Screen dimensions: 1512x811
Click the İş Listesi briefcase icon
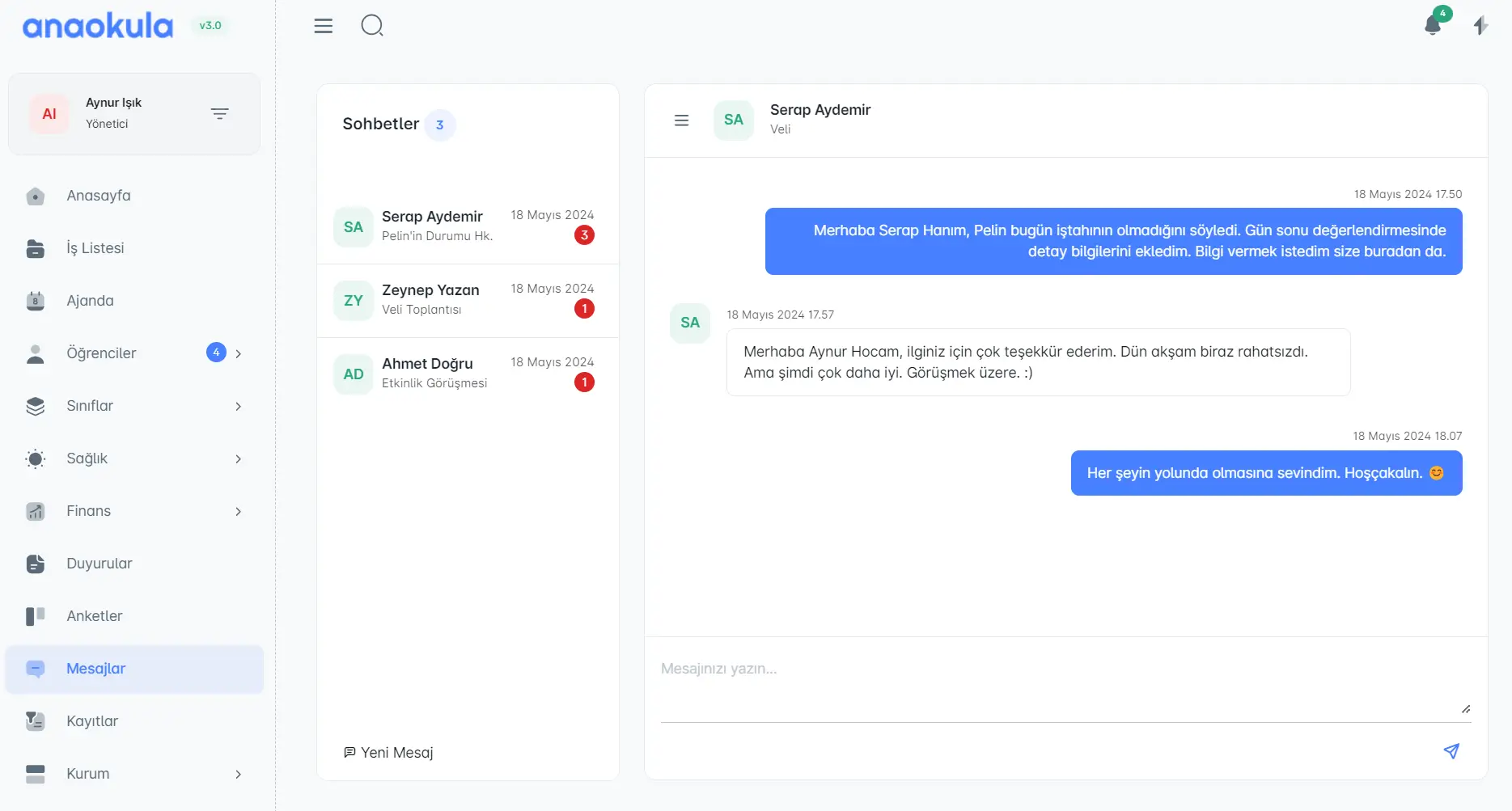pos(36,248)
